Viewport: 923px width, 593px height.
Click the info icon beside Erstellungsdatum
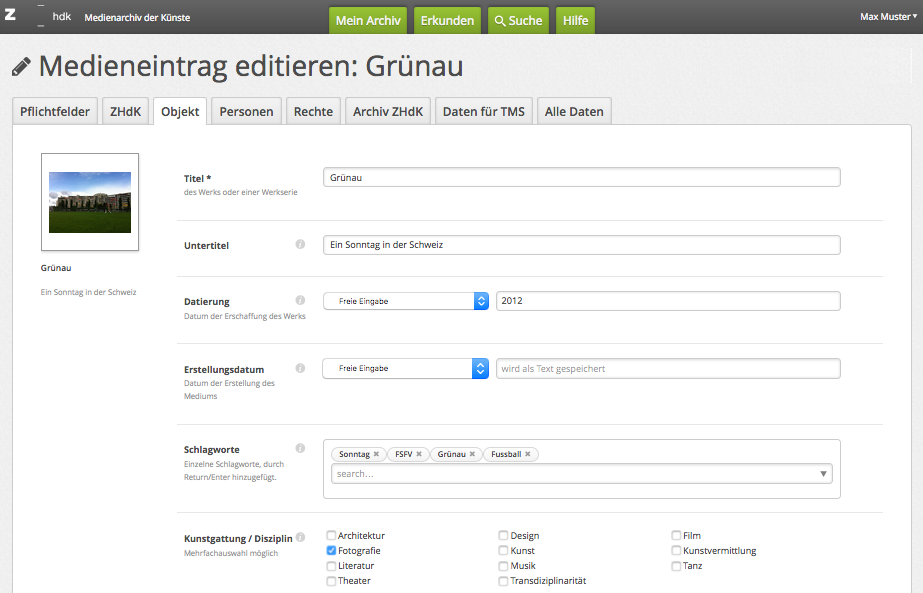click(300, 368)
